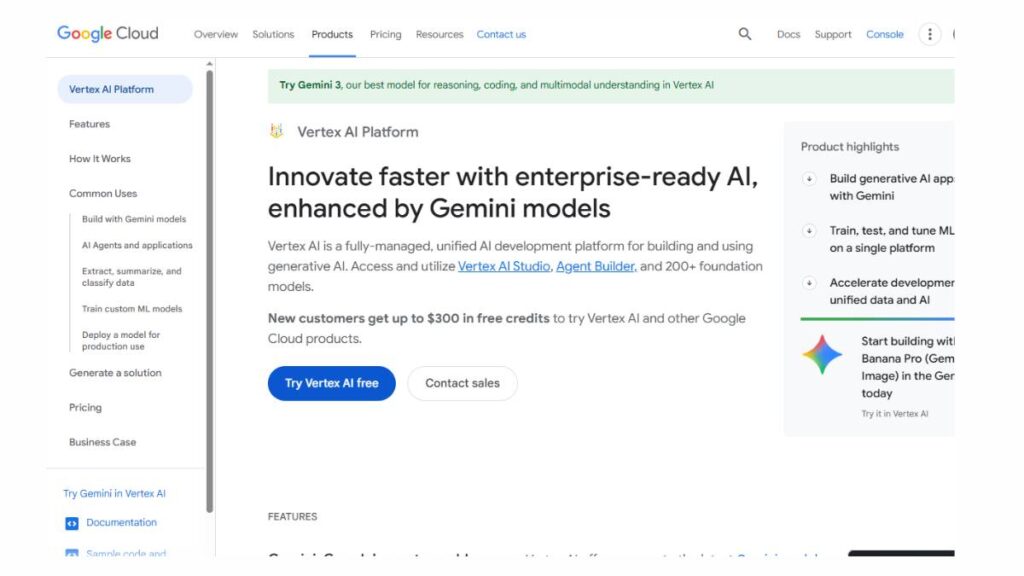Jump to How It Works section
This screenshot has width=1024, height=576.
(x=100, y=159)
